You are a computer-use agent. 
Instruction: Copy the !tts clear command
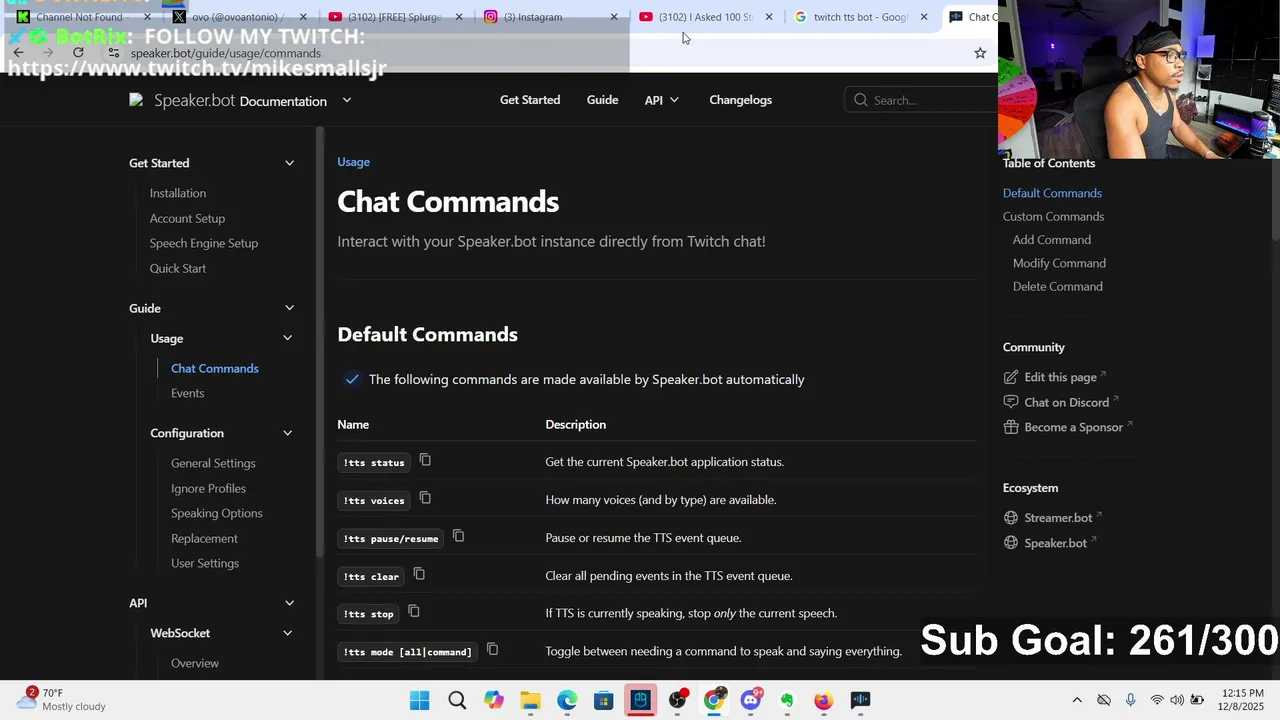419,574
